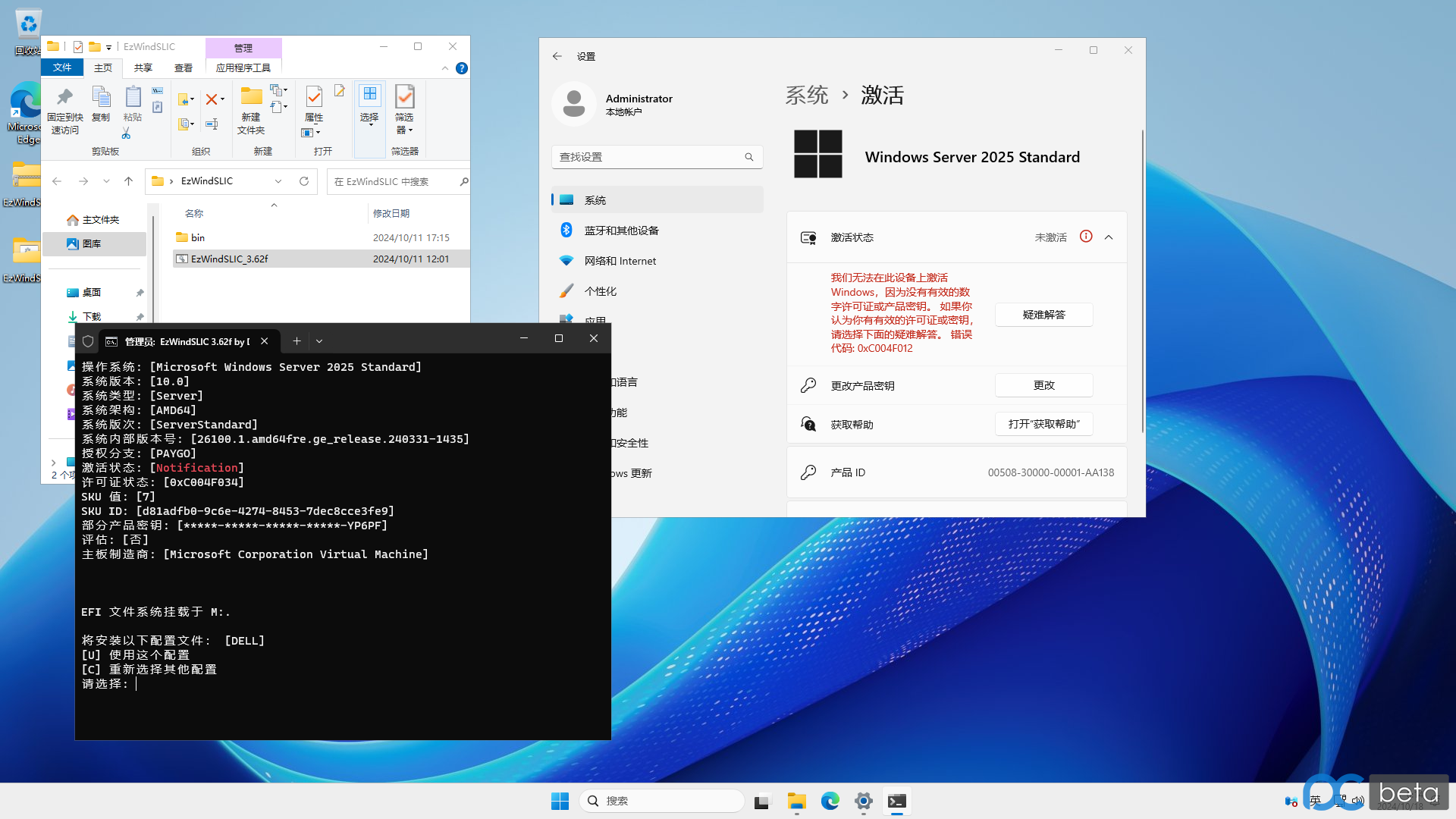The height and width of the screenshot is (819, 1456).
Task: Click the Administrator account profile
Action: point(613,104)
